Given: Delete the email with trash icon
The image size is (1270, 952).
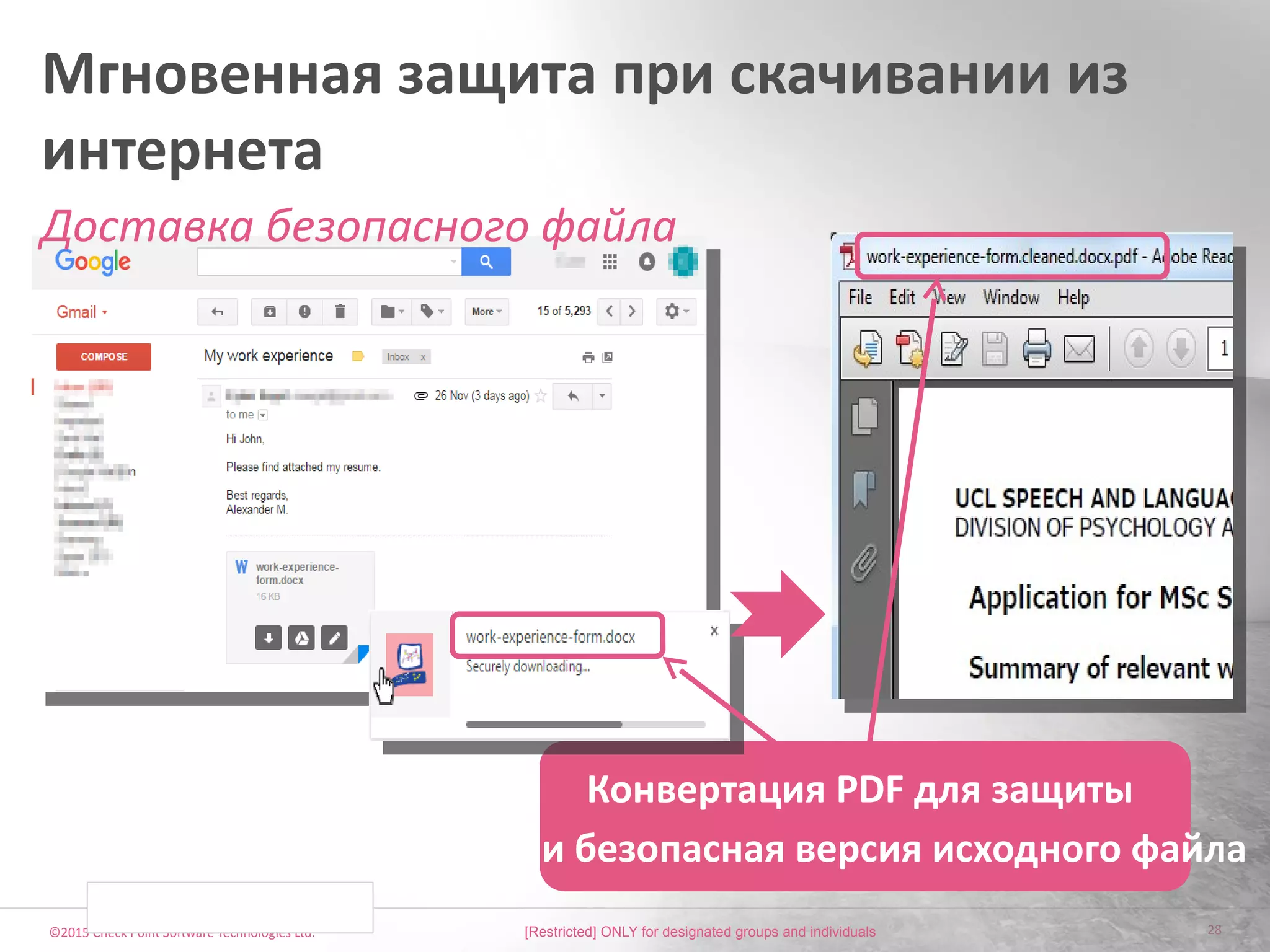Looking at the screenshot, I should 340,311.
